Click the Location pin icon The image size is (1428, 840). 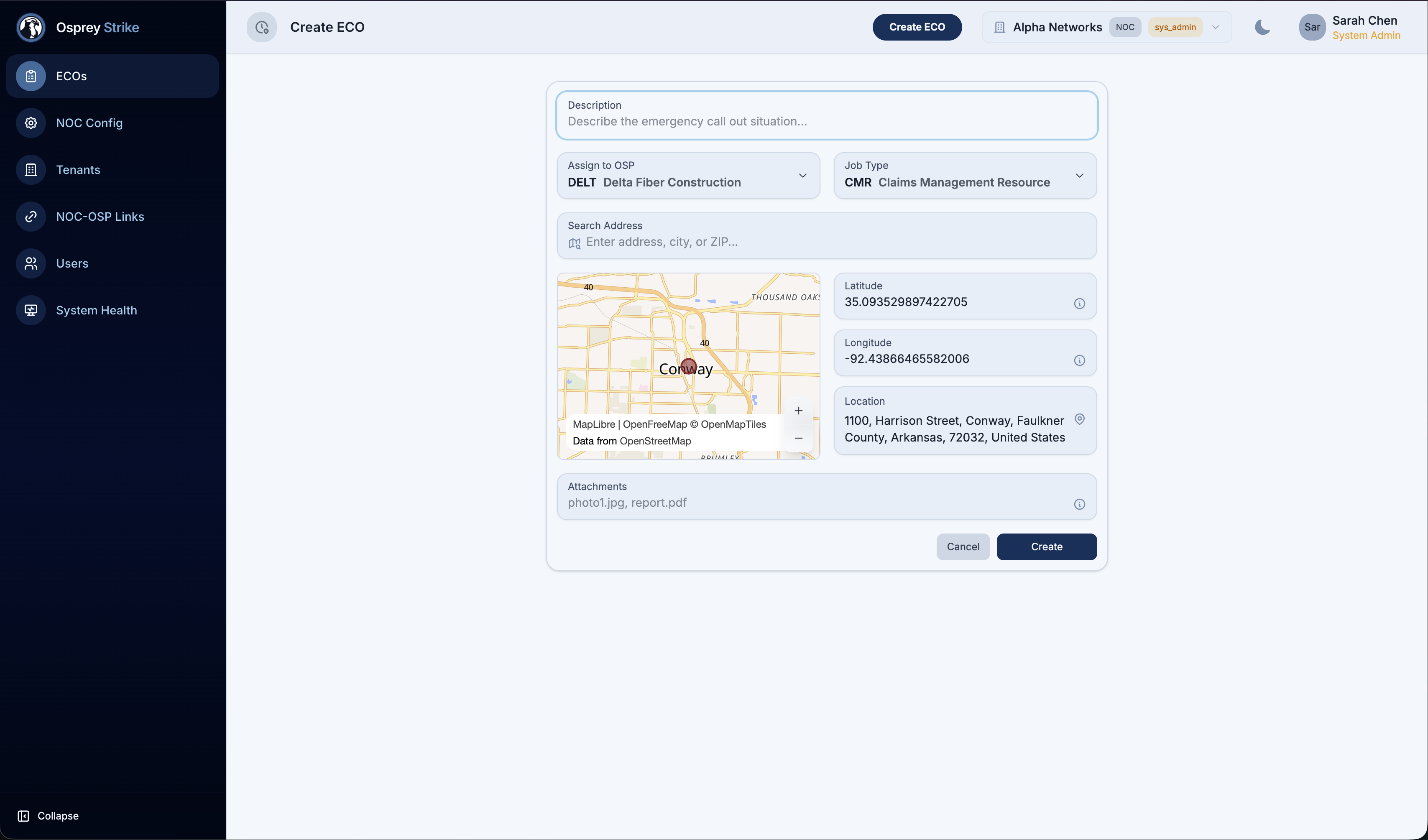coord(1079,419)
